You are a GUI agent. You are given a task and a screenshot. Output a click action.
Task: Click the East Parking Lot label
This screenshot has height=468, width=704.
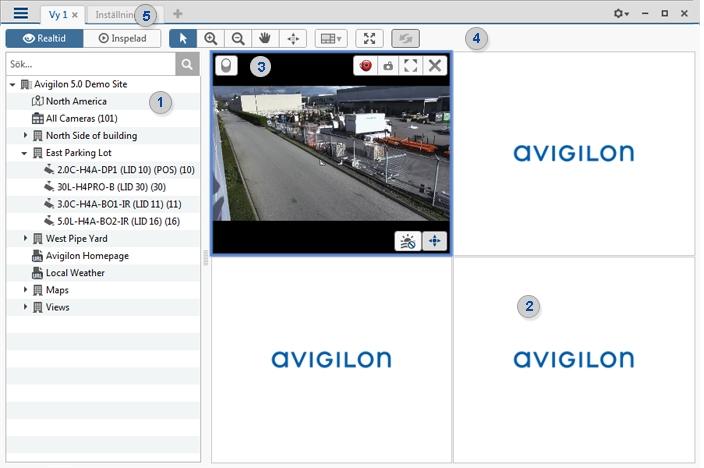click(x=79, y=153)
